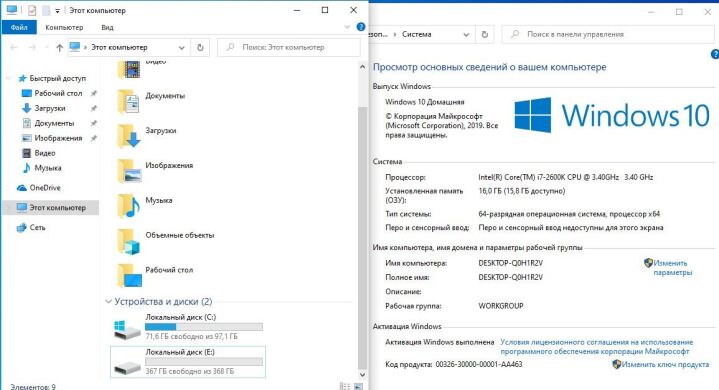Open recent locations dropdown next to forward arrow
Screen dimensions: 719x390
[x=46, y=47]
